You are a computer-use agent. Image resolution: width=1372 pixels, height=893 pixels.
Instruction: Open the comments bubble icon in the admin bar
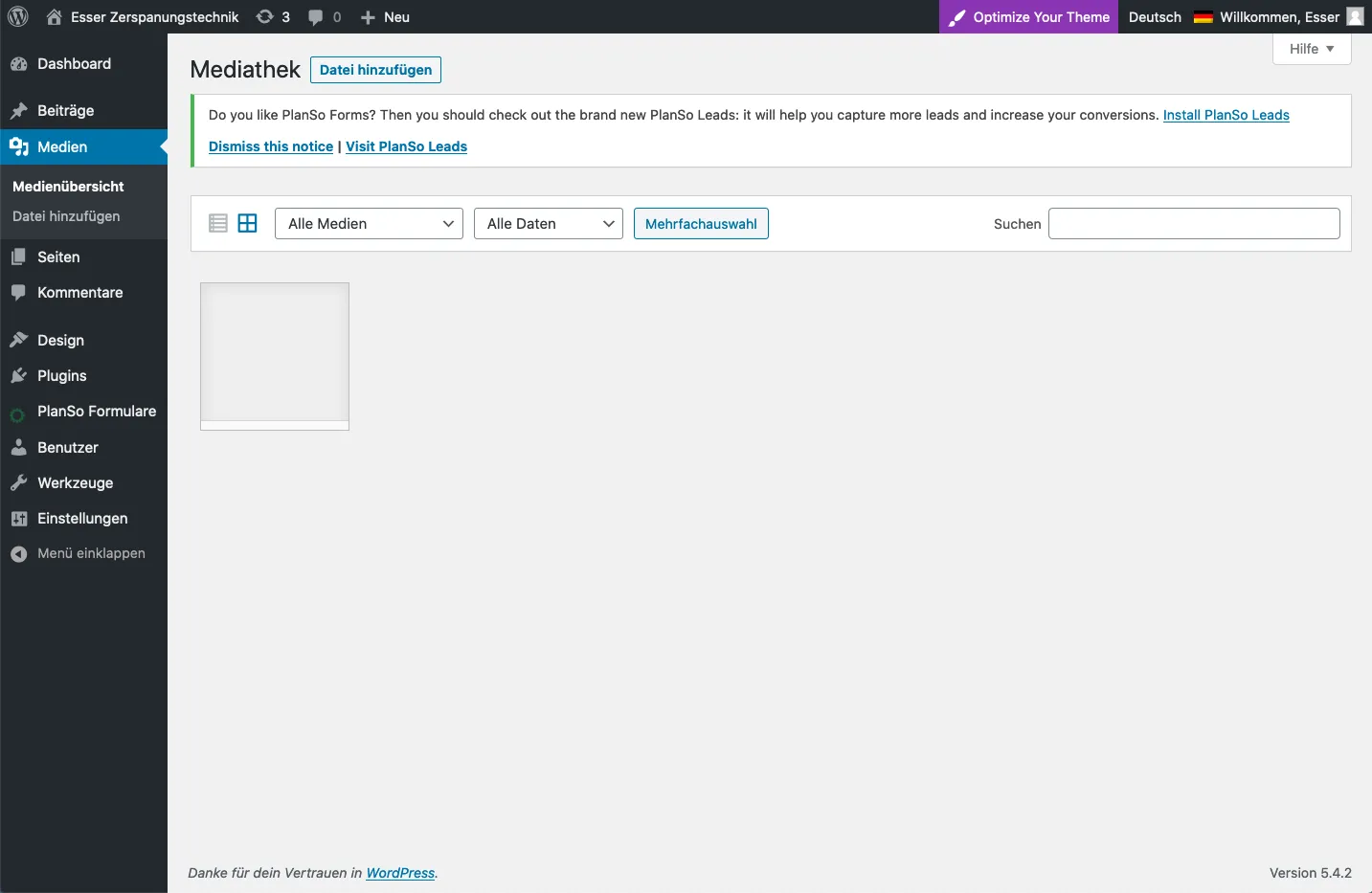click(316, 17)
